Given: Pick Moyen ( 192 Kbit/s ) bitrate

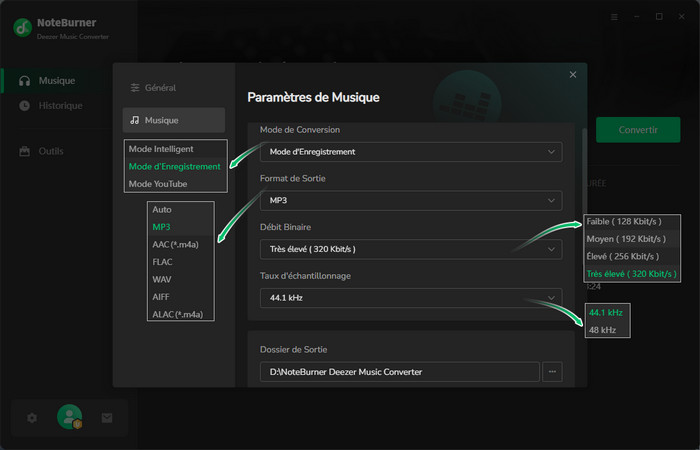Looking at the screenshot, I should pos(632,239).
